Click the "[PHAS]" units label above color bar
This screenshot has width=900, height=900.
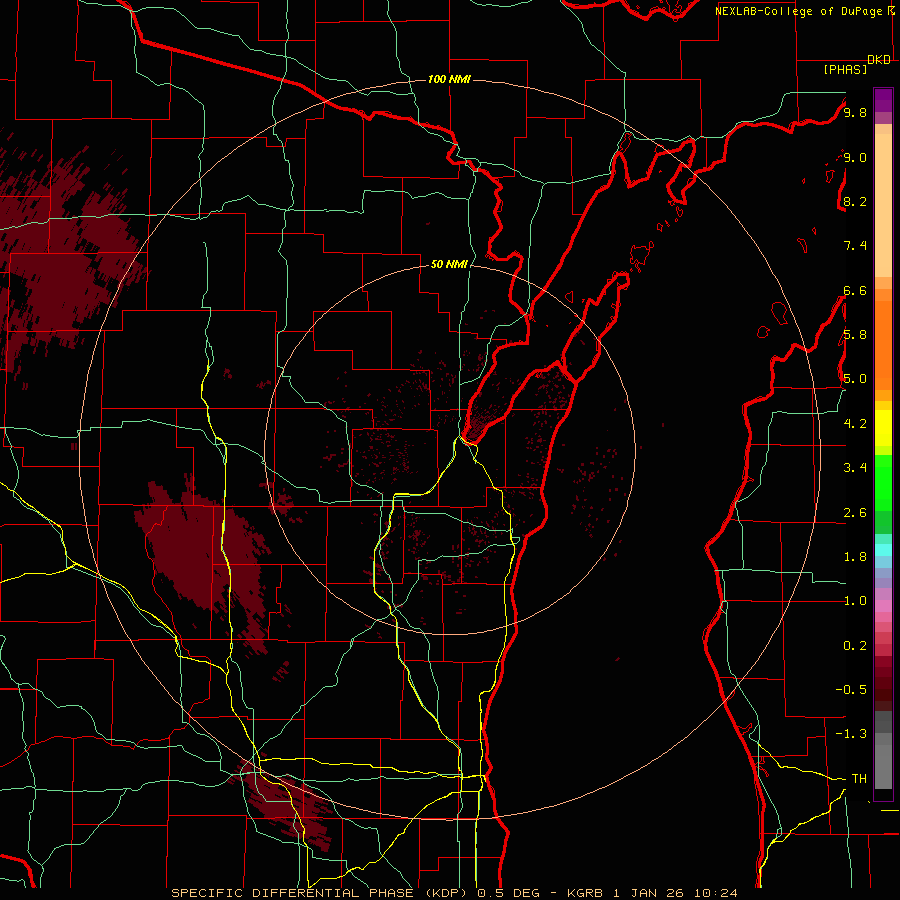click(845, 70)
